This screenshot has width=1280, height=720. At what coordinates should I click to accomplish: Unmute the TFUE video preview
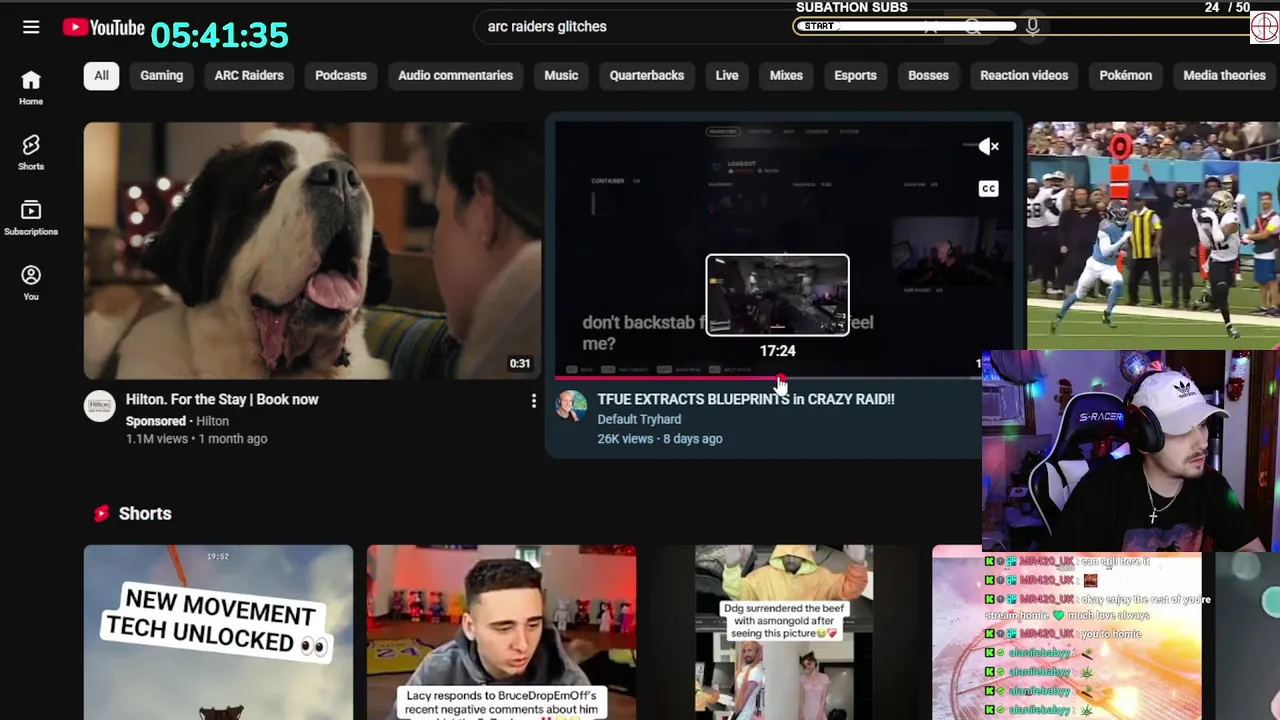[988, 147]
